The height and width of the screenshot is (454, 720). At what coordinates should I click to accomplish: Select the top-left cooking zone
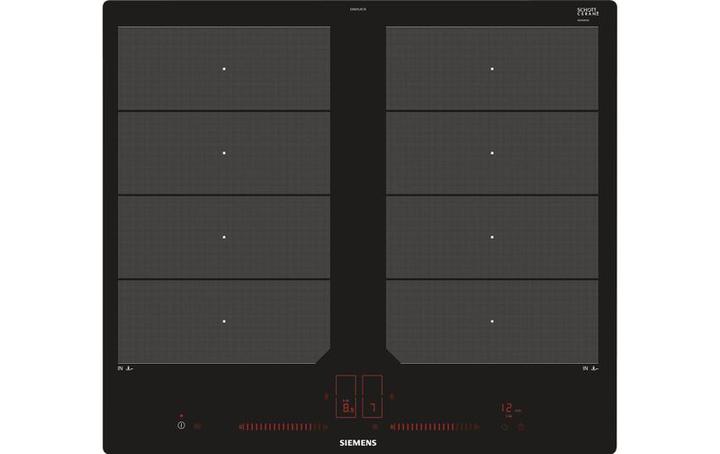pyautogui.click(x=224, y=68)
